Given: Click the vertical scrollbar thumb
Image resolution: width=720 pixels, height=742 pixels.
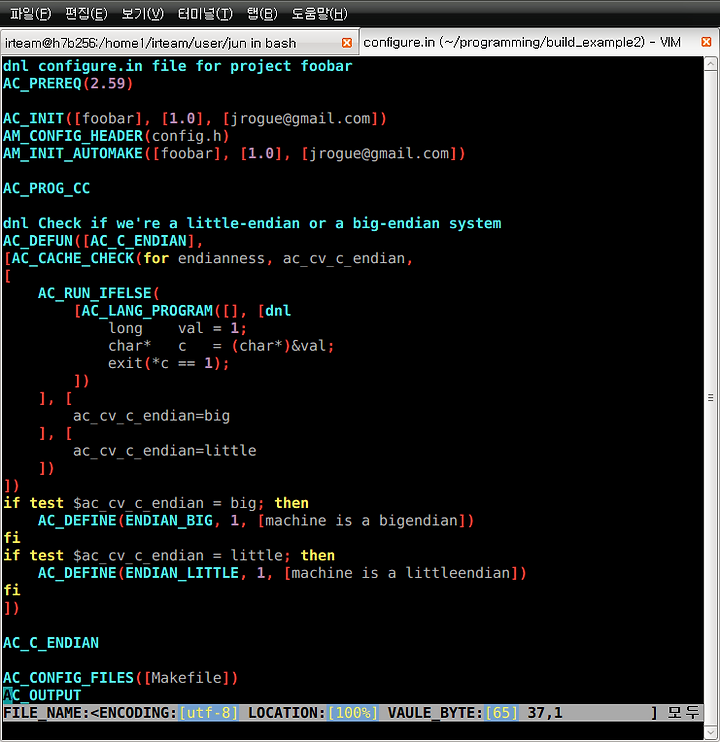Looking at the screenshot, I should (x=711, y=398).
